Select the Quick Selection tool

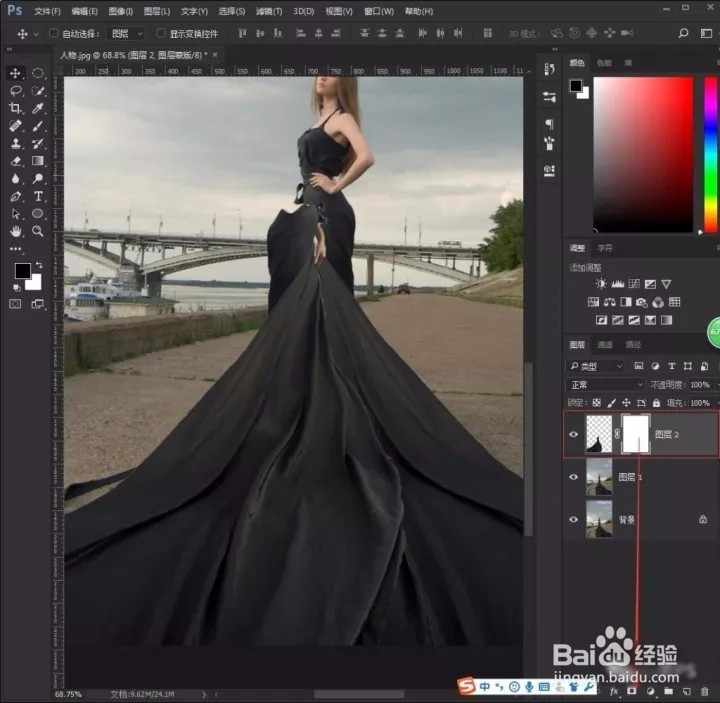(38, 90)
